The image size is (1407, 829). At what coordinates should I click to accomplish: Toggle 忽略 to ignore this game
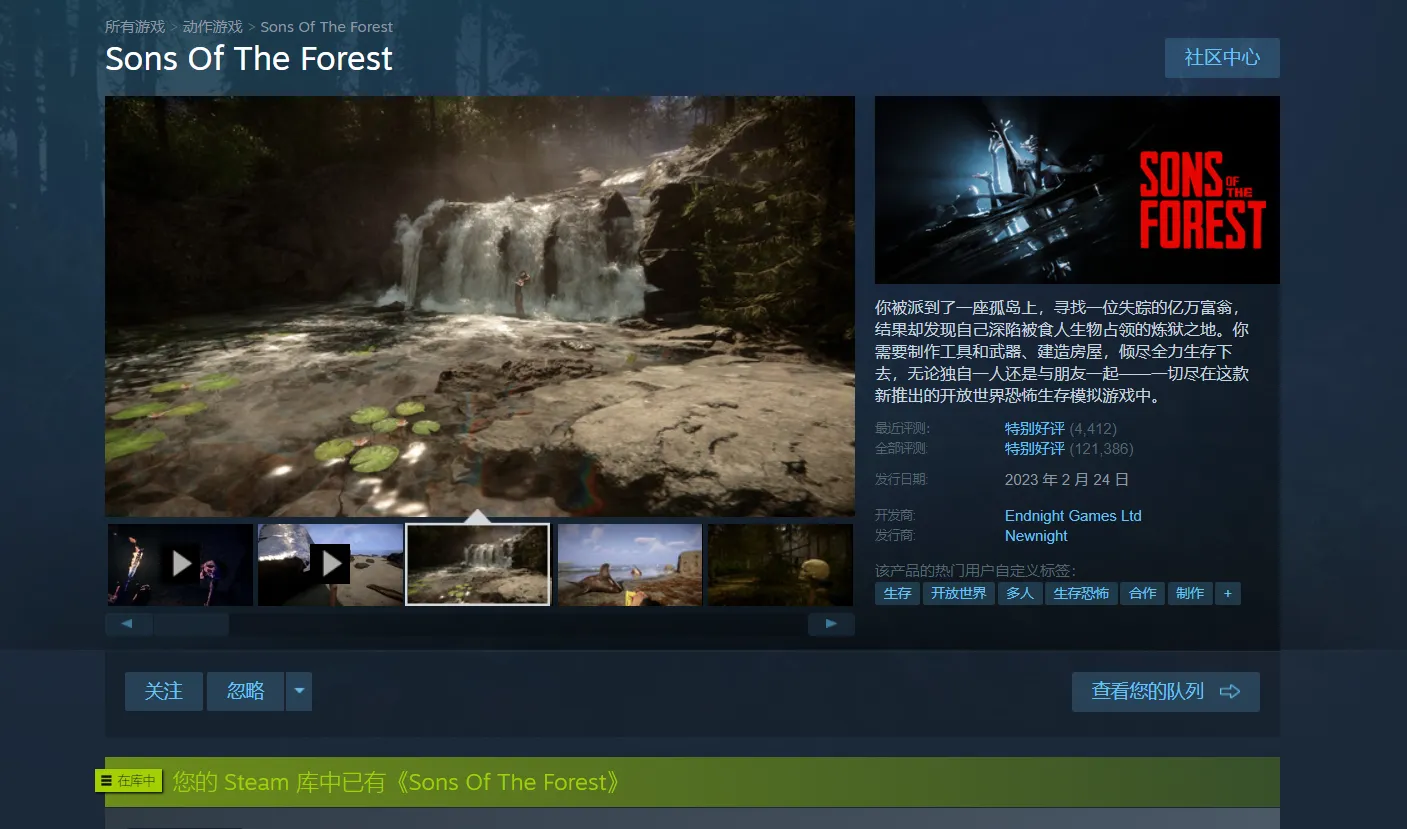click(245, 691)
